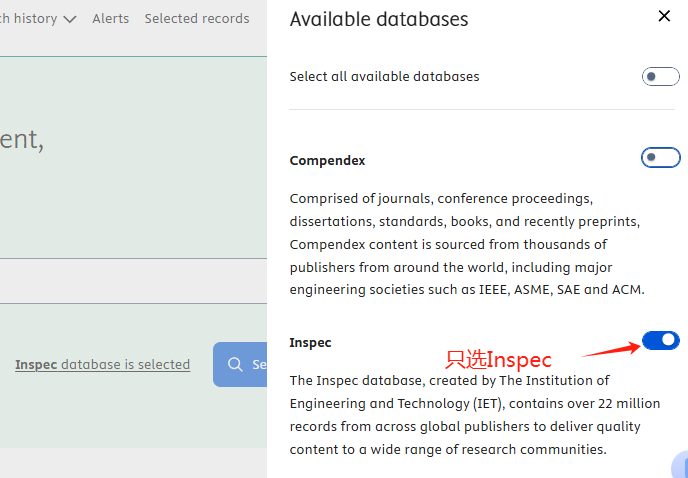This screenshot has height=478, width=688.
Task: Open the Alerts menu item
Action: (110, 19)
